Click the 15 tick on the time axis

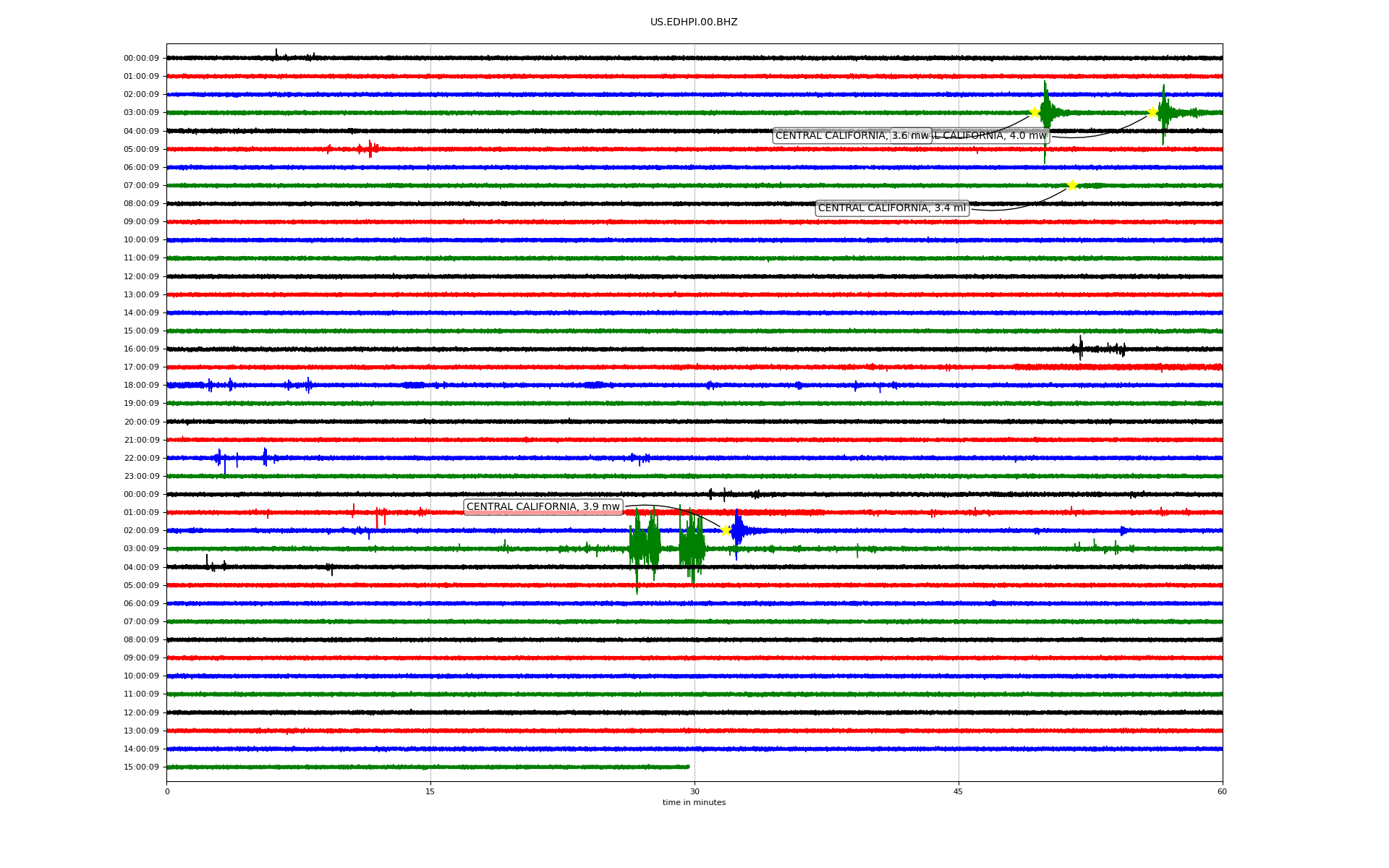coord(430,791)
